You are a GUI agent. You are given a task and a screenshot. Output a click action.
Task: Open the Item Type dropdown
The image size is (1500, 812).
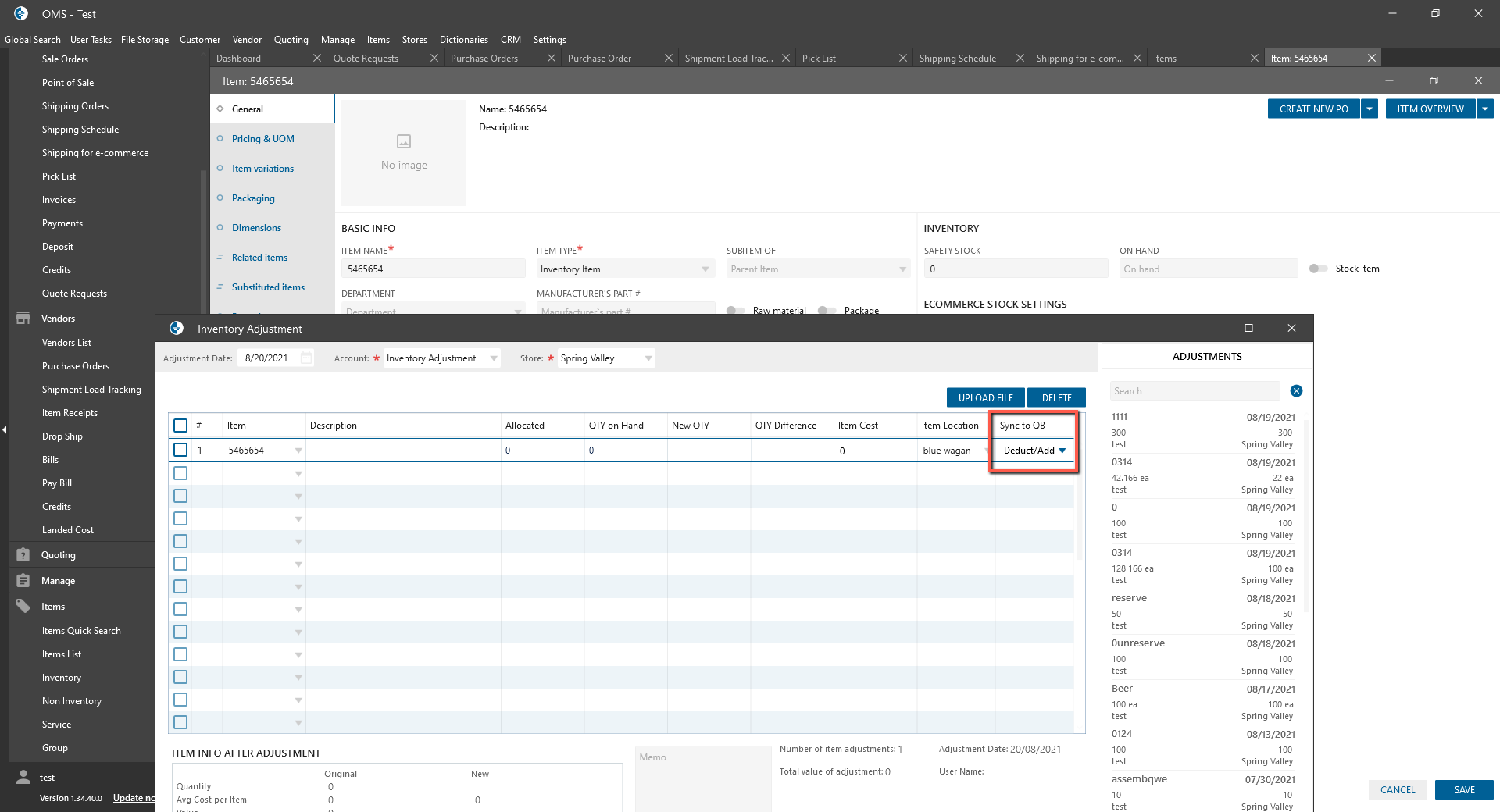[x=705, y=269]
